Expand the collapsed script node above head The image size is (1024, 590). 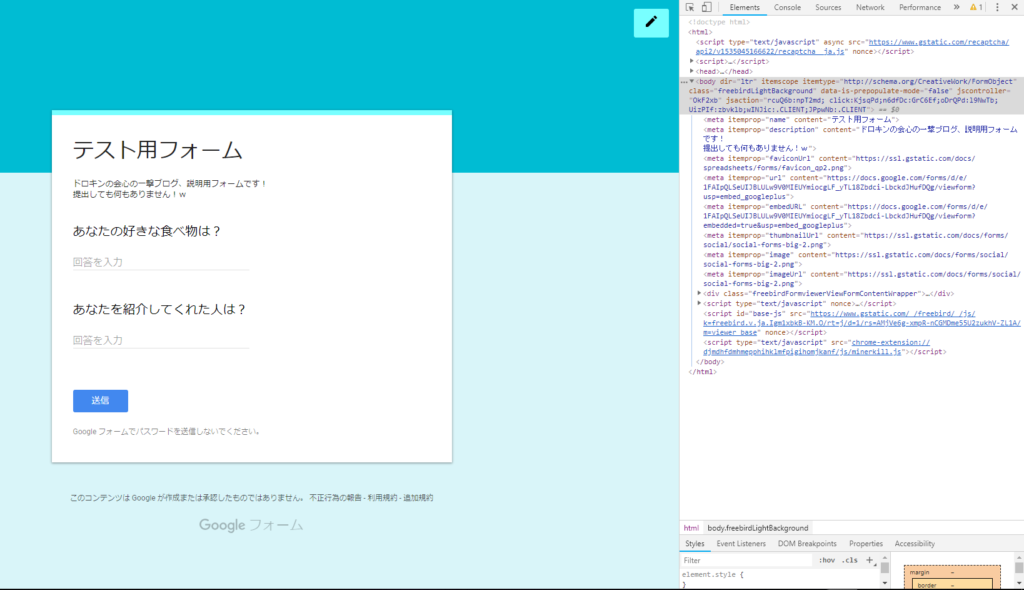(692, 61)
